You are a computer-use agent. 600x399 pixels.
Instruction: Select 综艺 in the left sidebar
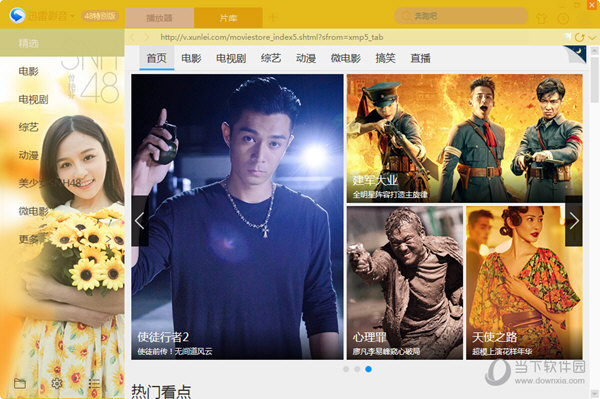[29, 127]
